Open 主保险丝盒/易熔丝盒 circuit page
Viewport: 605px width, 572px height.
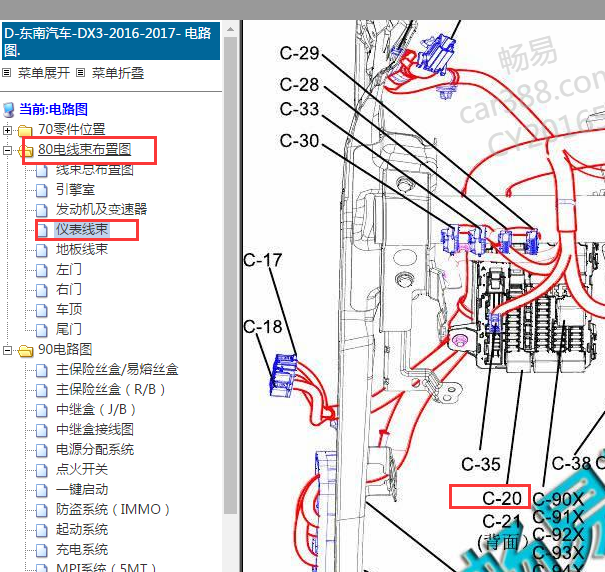point(117,369)
